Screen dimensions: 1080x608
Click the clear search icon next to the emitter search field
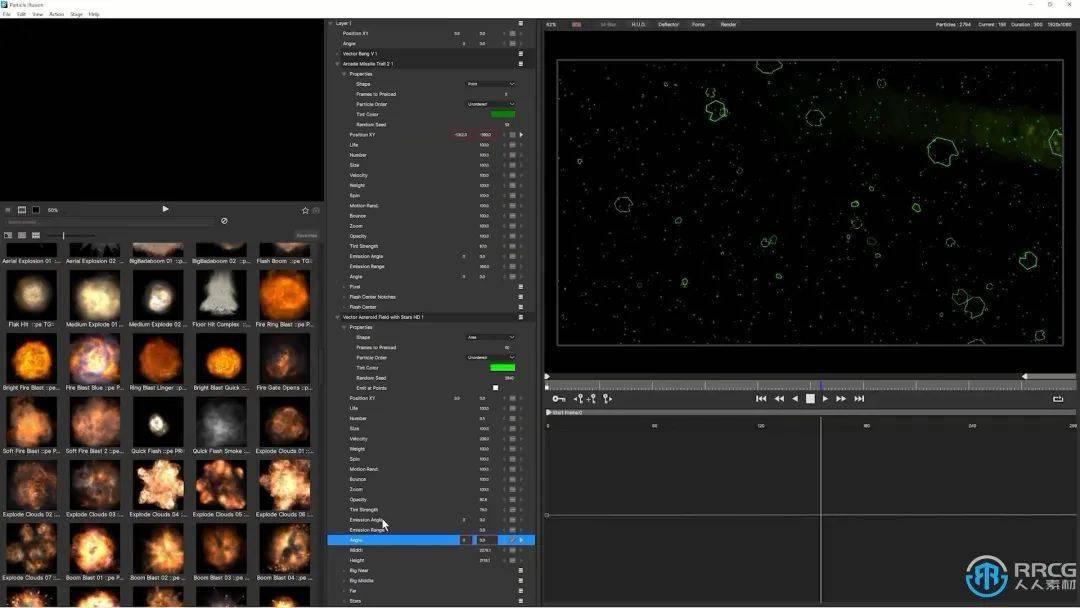tap(224, 221)
